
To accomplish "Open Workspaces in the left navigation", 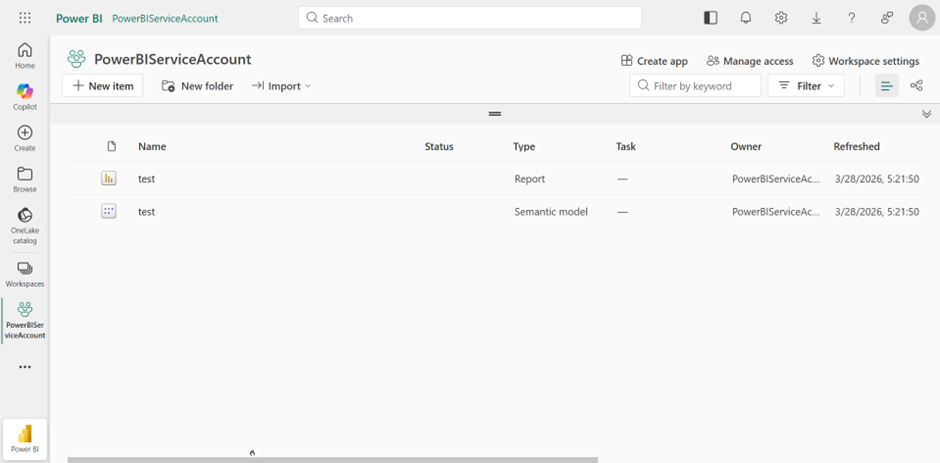I will point(25,273).
